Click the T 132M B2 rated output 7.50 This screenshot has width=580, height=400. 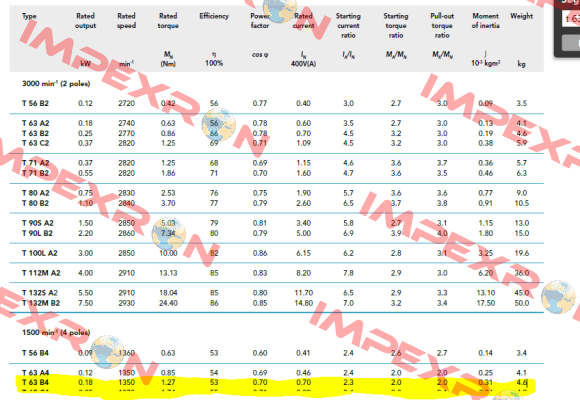pyautogui.click(x=85, y=303)
